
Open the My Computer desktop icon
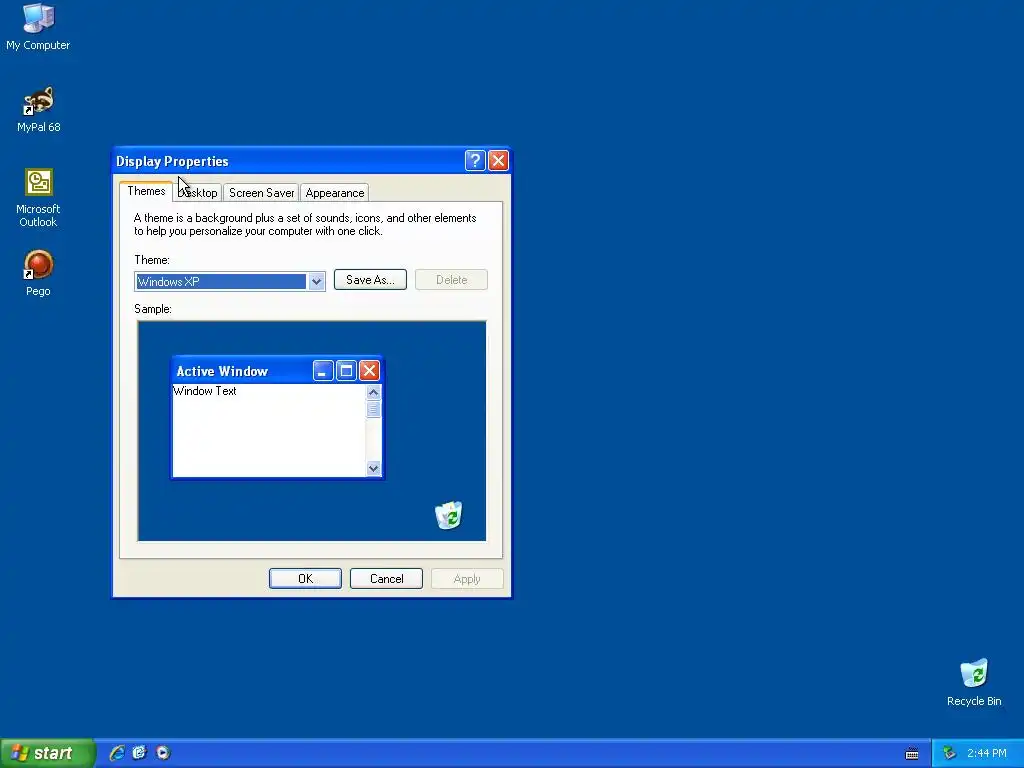pyautogui.click(x=38, y=26)
